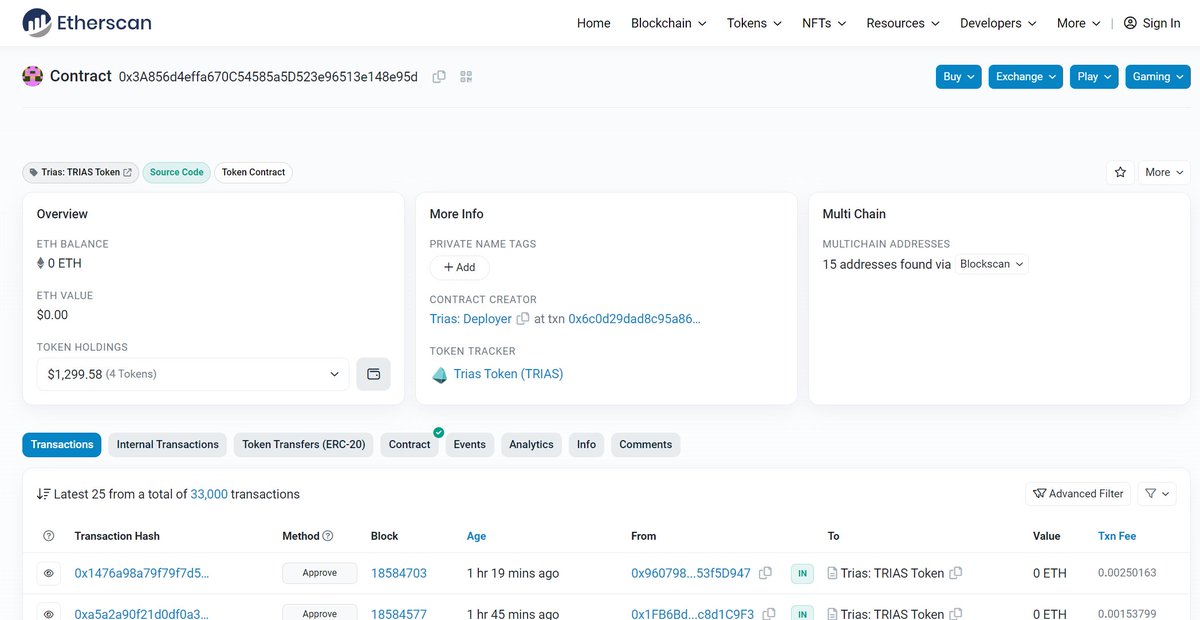Copy Trias: TRIAS Token address in first row

956,573
